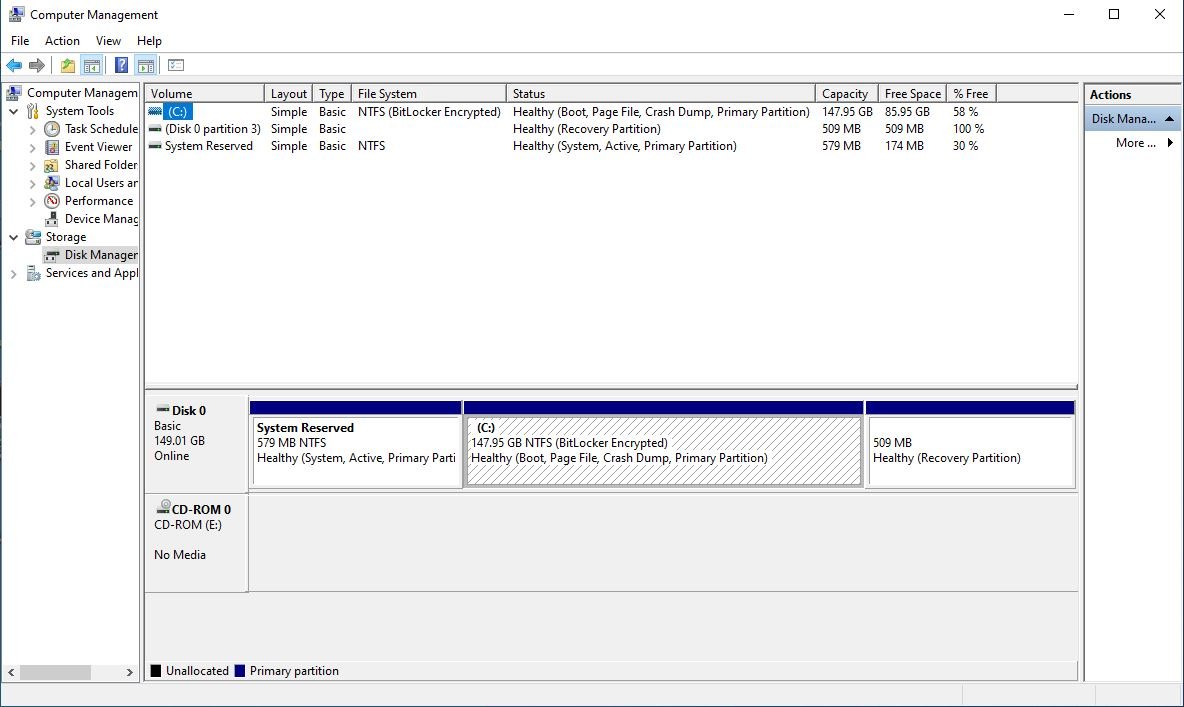Sort by the Capacity column header
This screenshot has height=707, width=1184.
(x=846, y=94)
